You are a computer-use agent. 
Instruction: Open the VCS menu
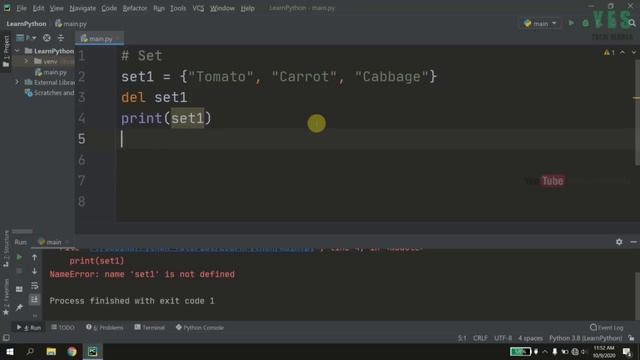[x=198, y=8]
